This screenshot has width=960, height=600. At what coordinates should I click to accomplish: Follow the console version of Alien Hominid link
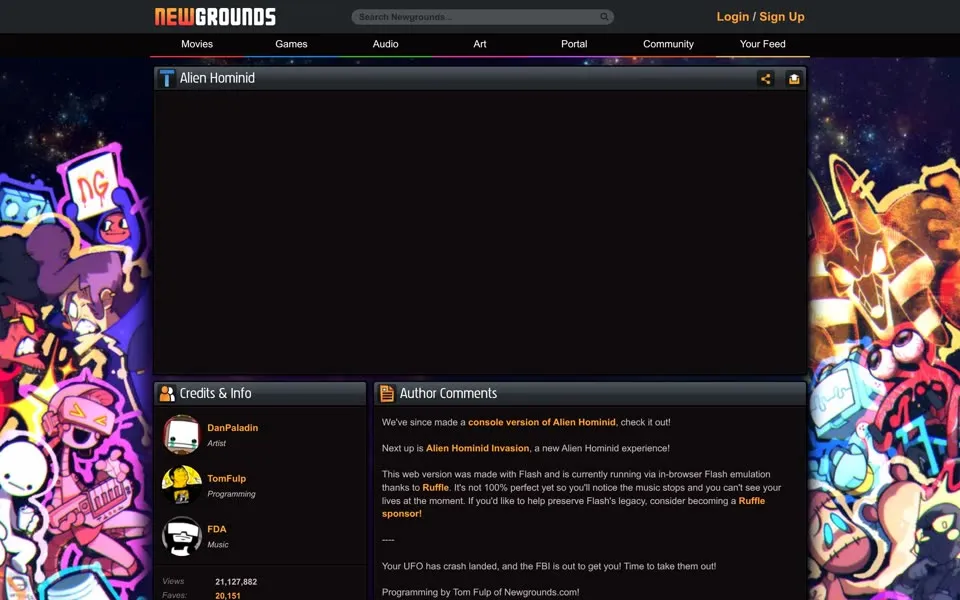pyautogui.click(x=542, y=422)
